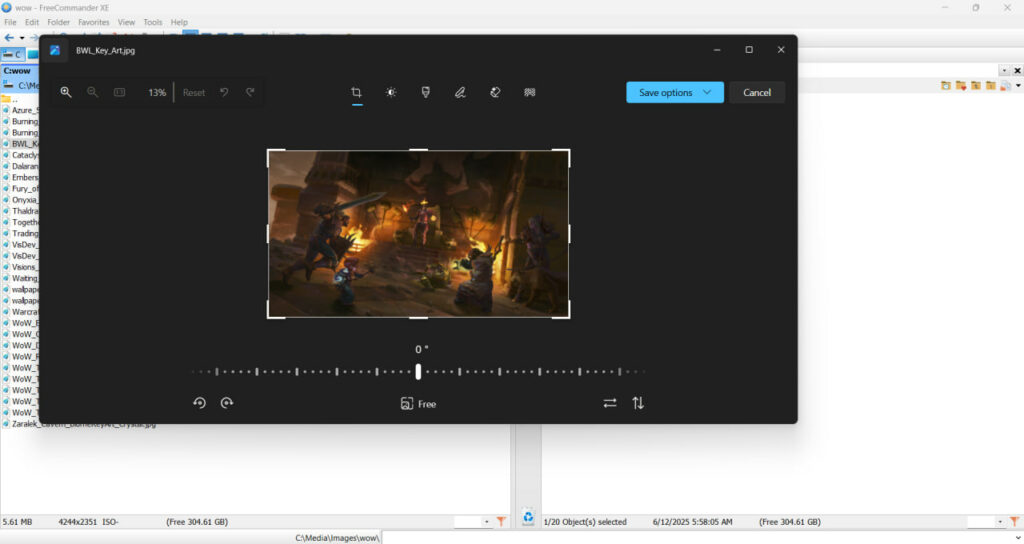
Task: Click the '4244x2351' status bar text
Action: coord(78,522)
